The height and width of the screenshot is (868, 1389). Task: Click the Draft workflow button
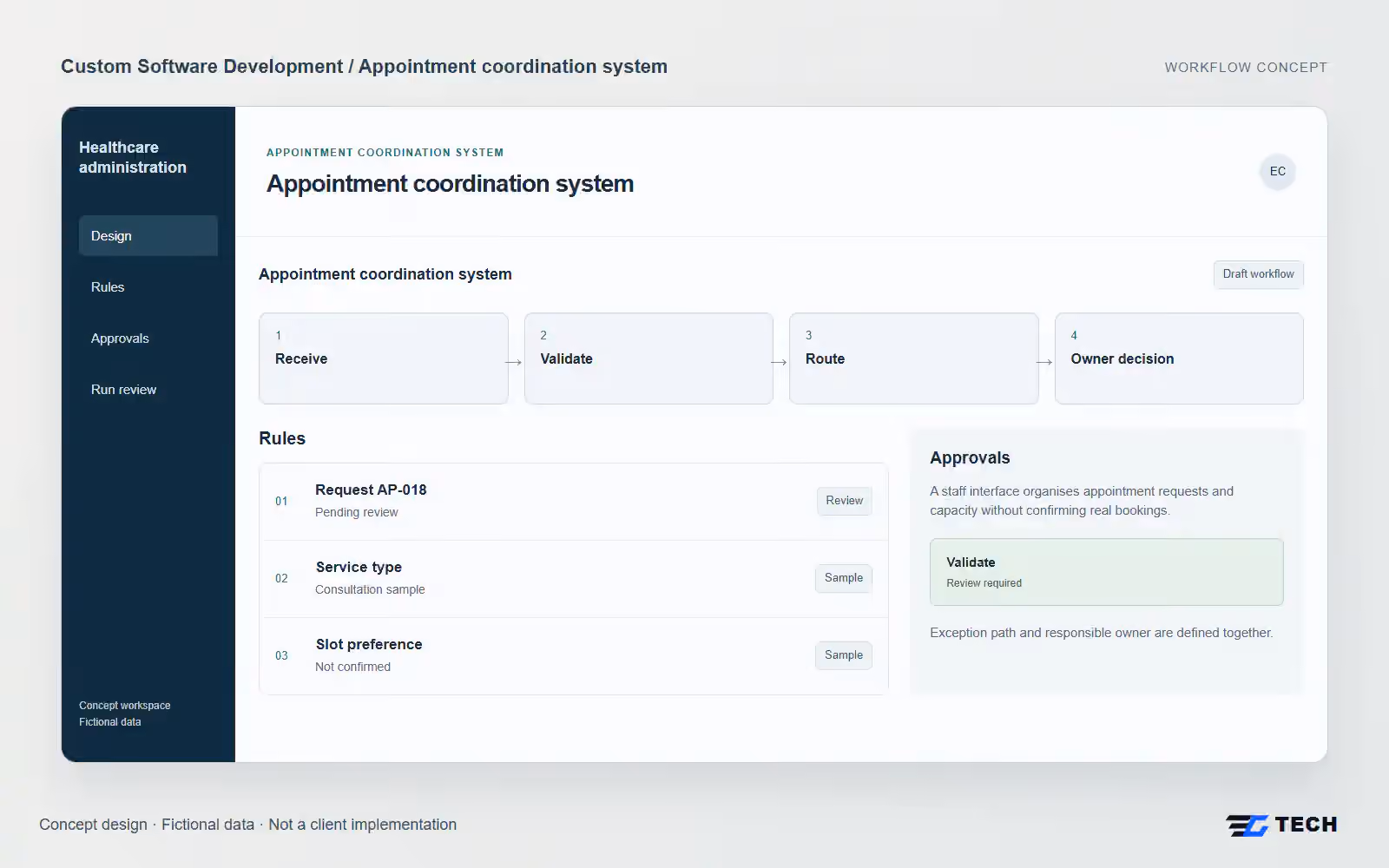coord(1258,274)
